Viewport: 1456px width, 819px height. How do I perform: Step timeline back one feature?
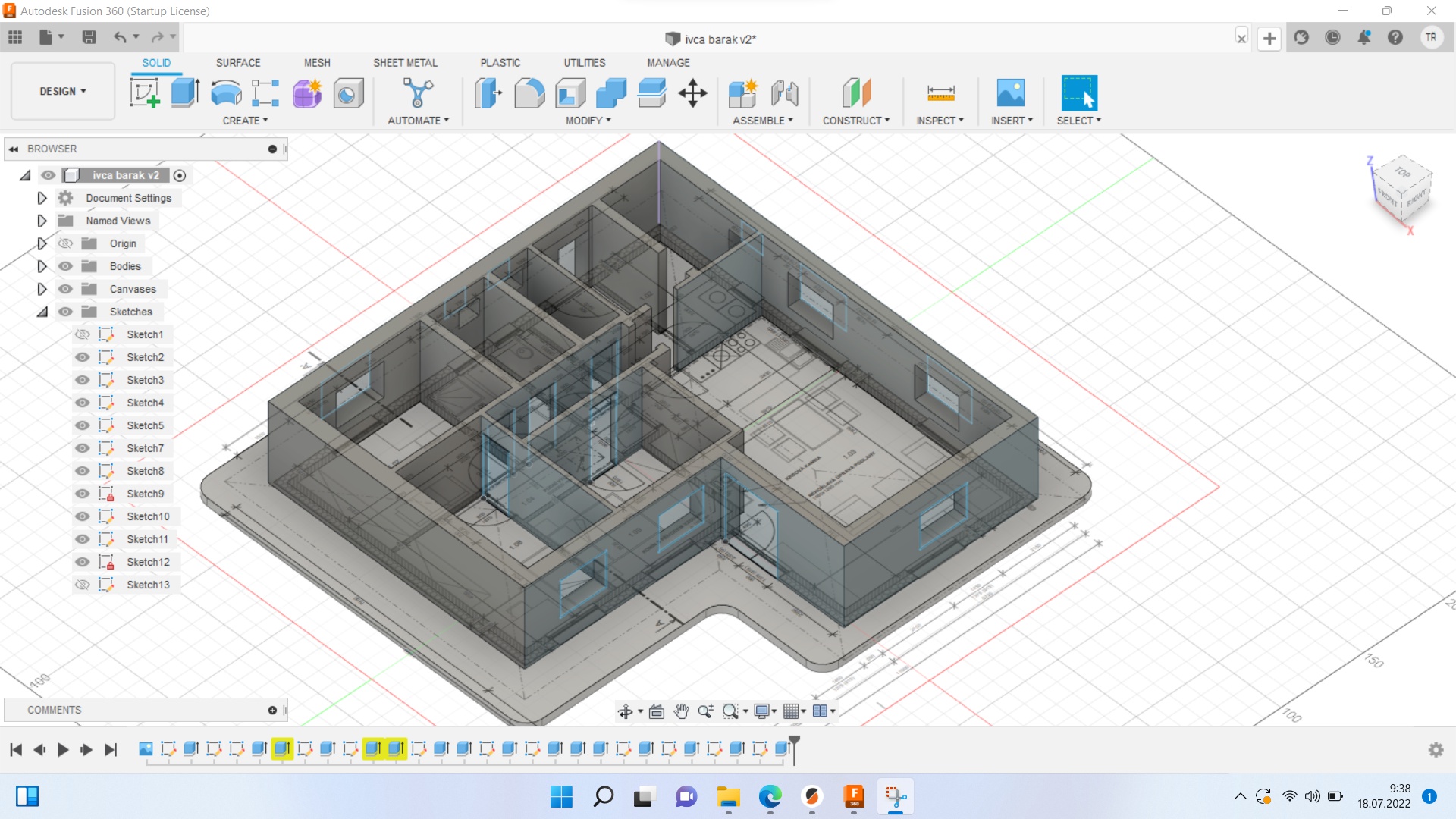pos(39,750)
